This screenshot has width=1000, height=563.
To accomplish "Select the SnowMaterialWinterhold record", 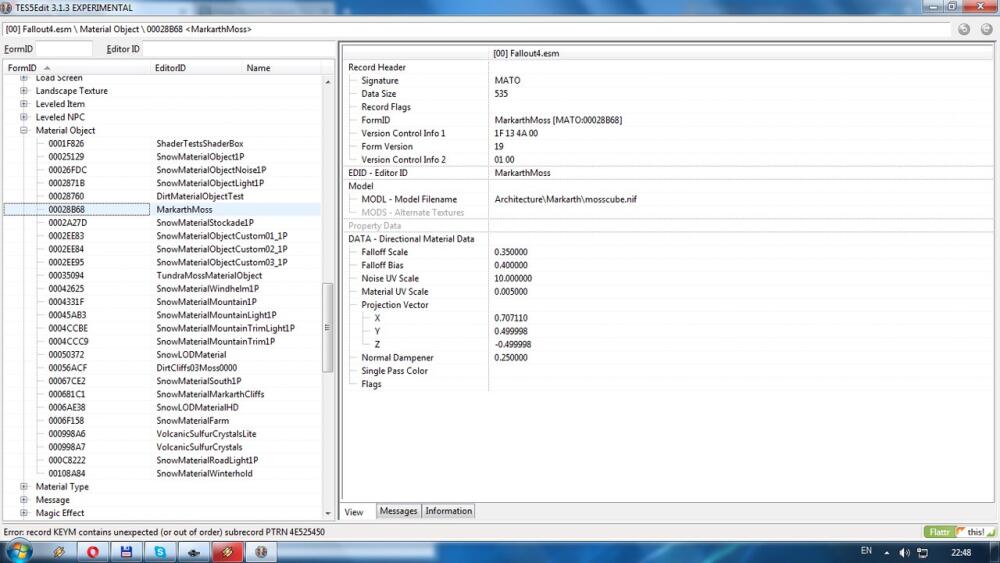I will [163, 473].
